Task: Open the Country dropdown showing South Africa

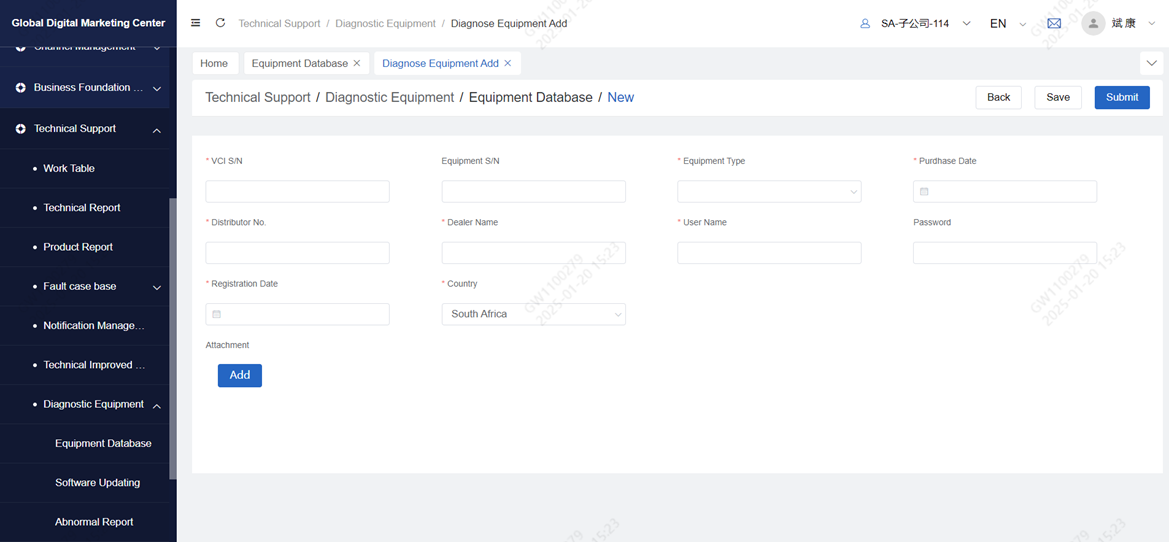Action: [533, 314]
